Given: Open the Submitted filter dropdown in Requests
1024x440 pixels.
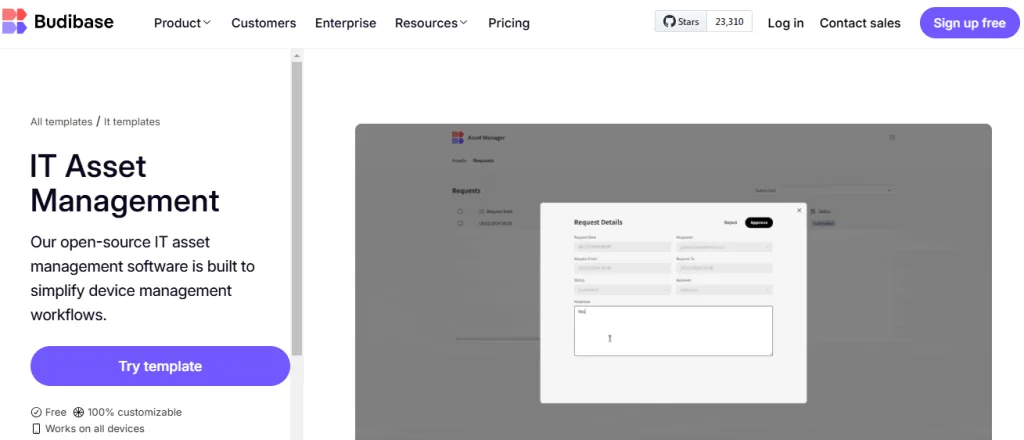Looking at the screenshot, I should (x=824, y=190).
